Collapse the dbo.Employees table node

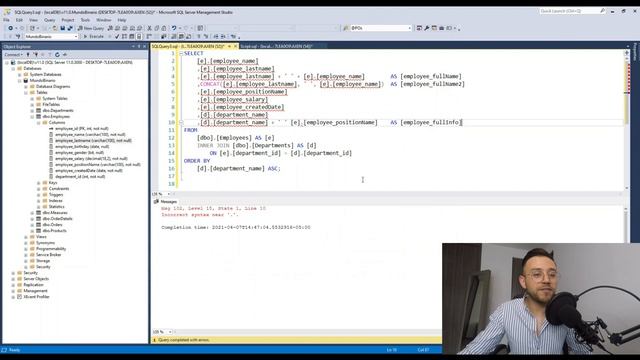pyautogui.click(x=32, y=117)
